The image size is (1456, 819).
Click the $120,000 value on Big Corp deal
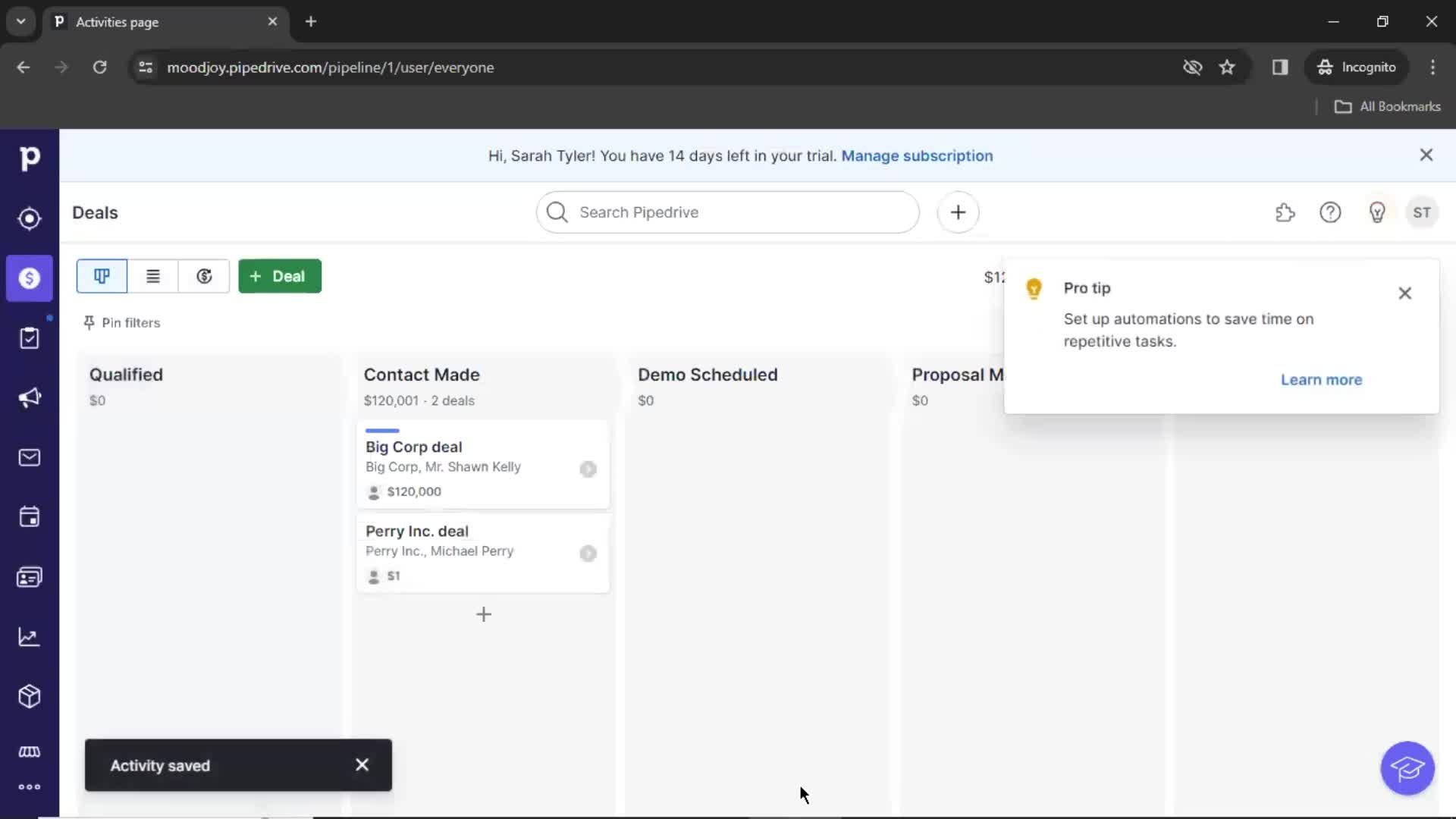[x=414, y=491]
